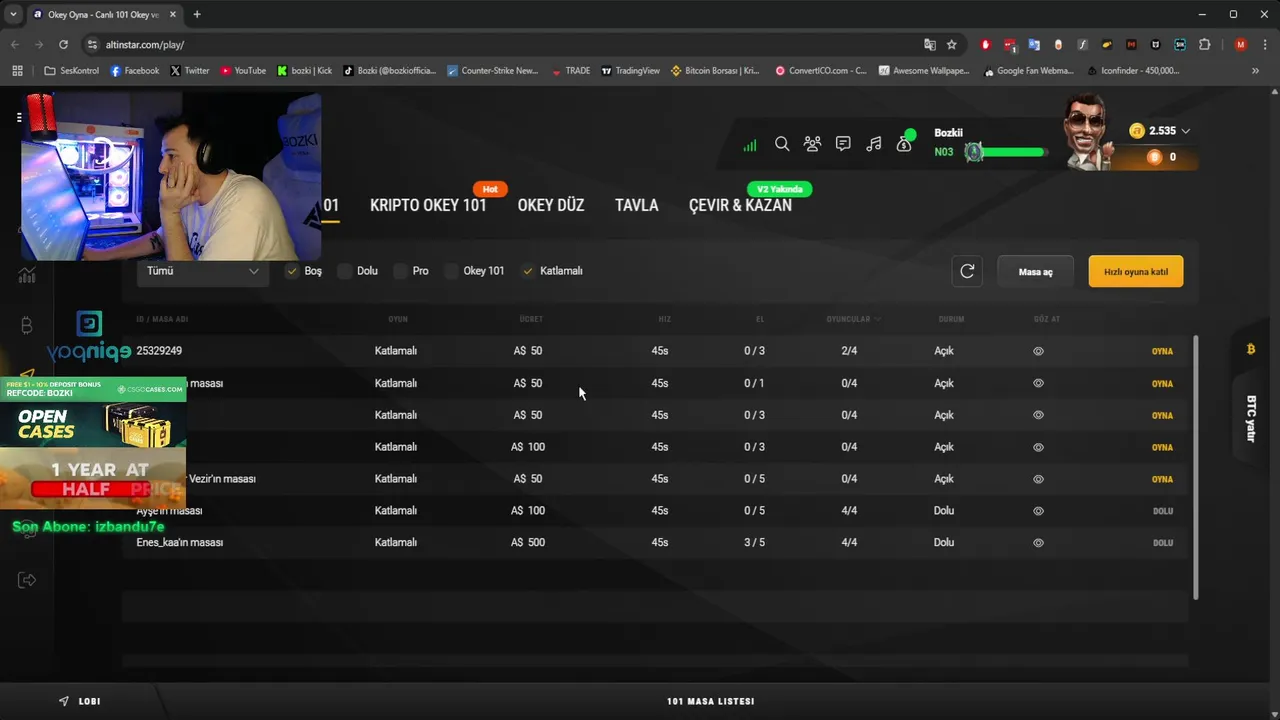Open the sidebar bitcoin icon

click(x=27, y=326)
